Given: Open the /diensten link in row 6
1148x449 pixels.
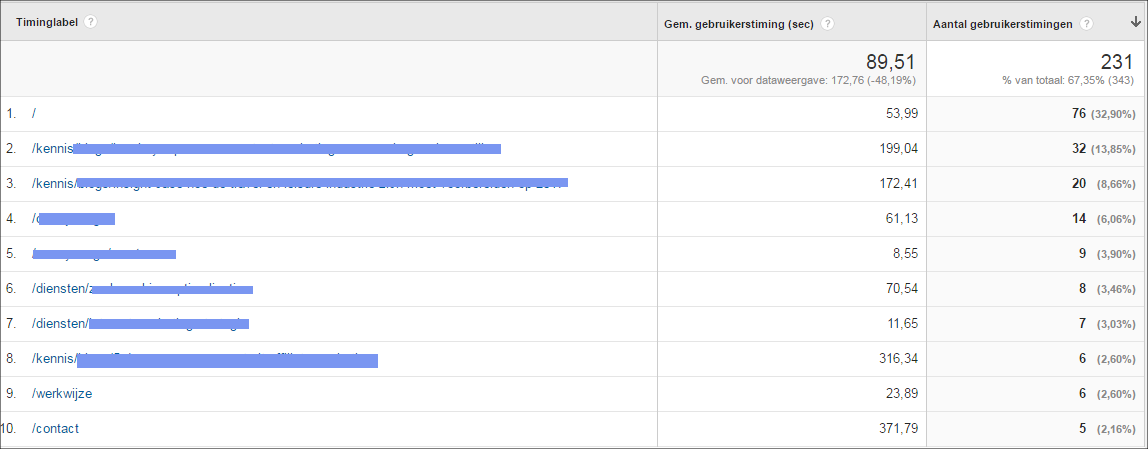Looking at the screenshot, I should [x=142, y=289].
